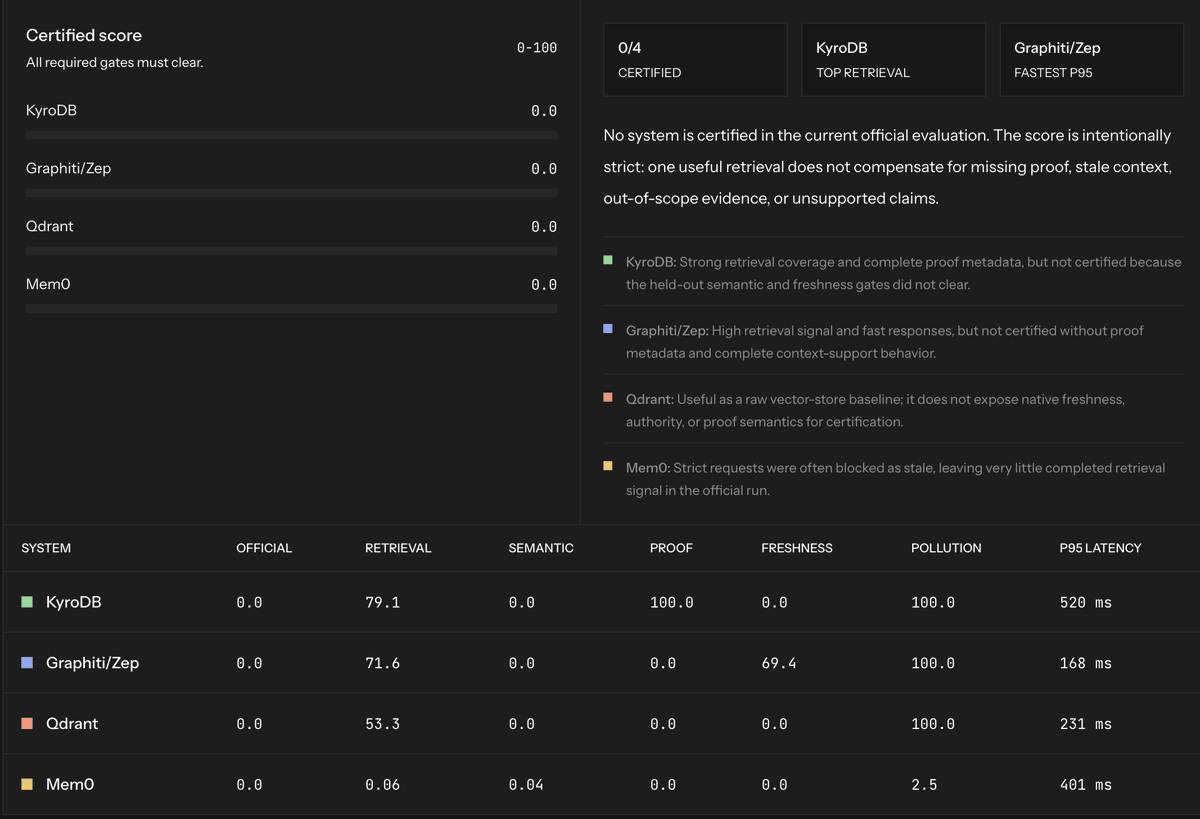Click the green KyroDB swatch in the table
The image size is (1200, 819).
pyautogui.click(x=27, y=602)
